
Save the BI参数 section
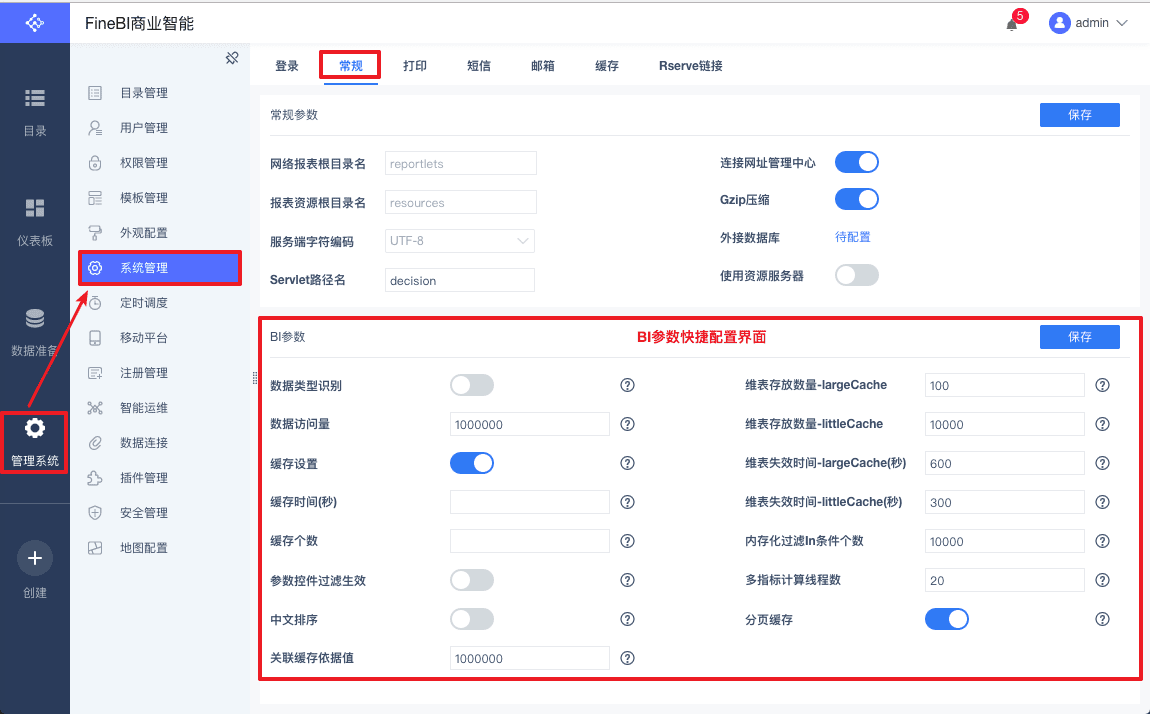tap(1080, 337)
